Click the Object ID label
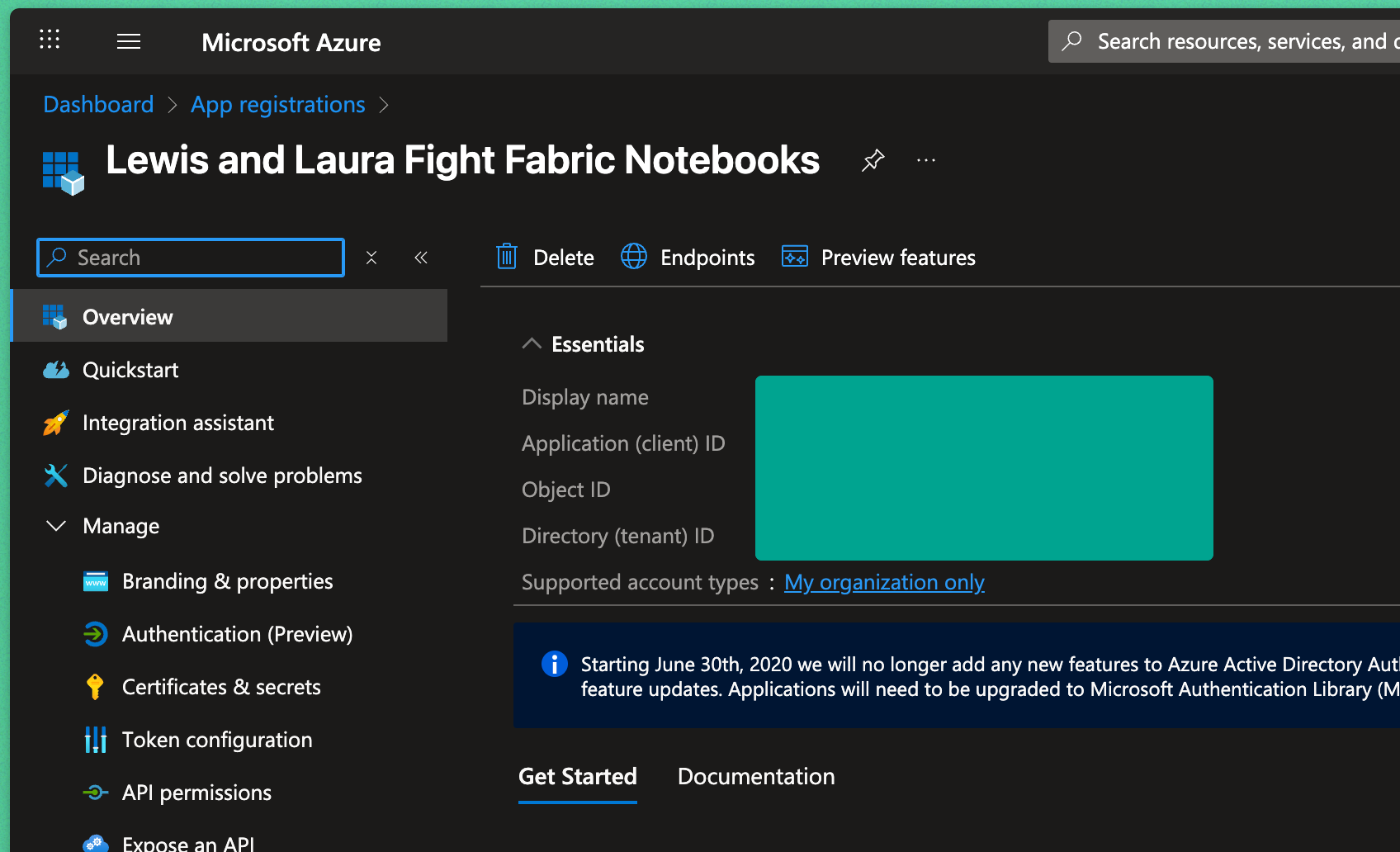The image size is (1400, 852). click(x=566, y=490)
